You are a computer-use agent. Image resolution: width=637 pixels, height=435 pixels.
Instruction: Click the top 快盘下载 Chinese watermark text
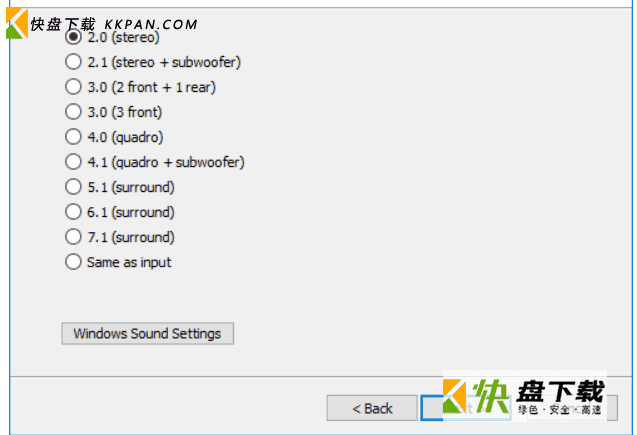63,24
